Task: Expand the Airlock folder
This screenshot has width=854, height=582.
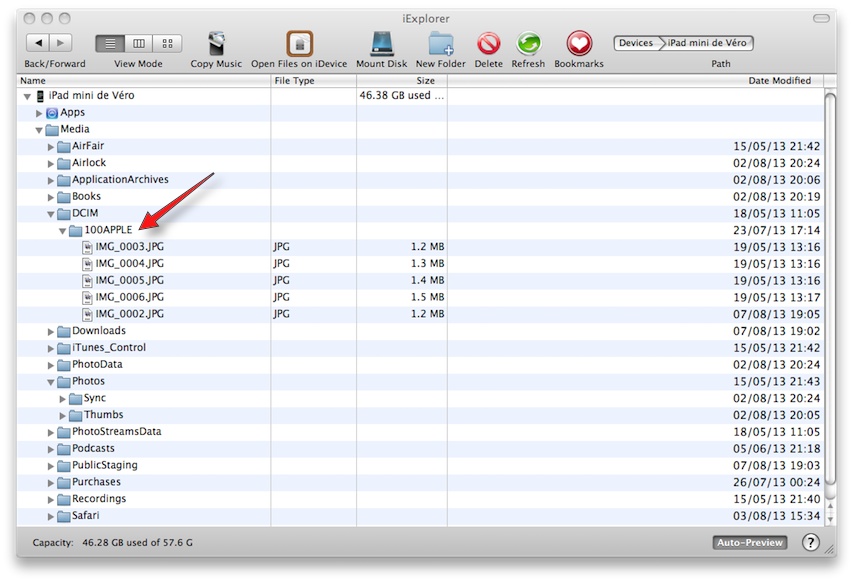Action: coord(51,164)
